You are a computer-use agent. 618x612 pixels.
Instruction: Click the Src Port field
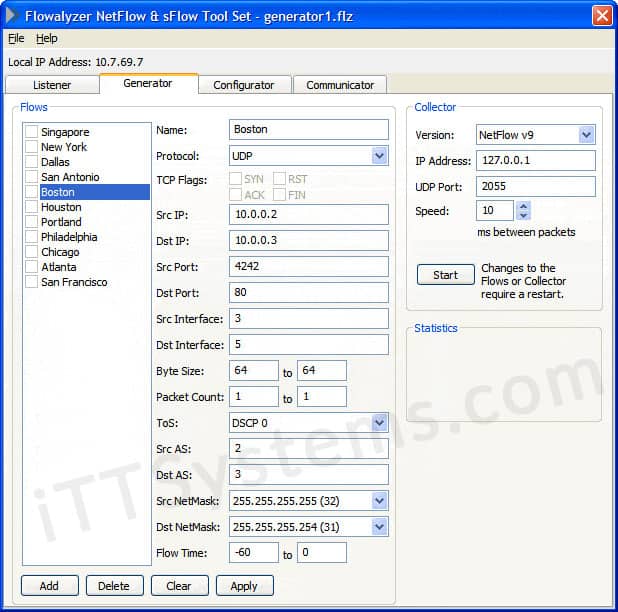(309, 266)
